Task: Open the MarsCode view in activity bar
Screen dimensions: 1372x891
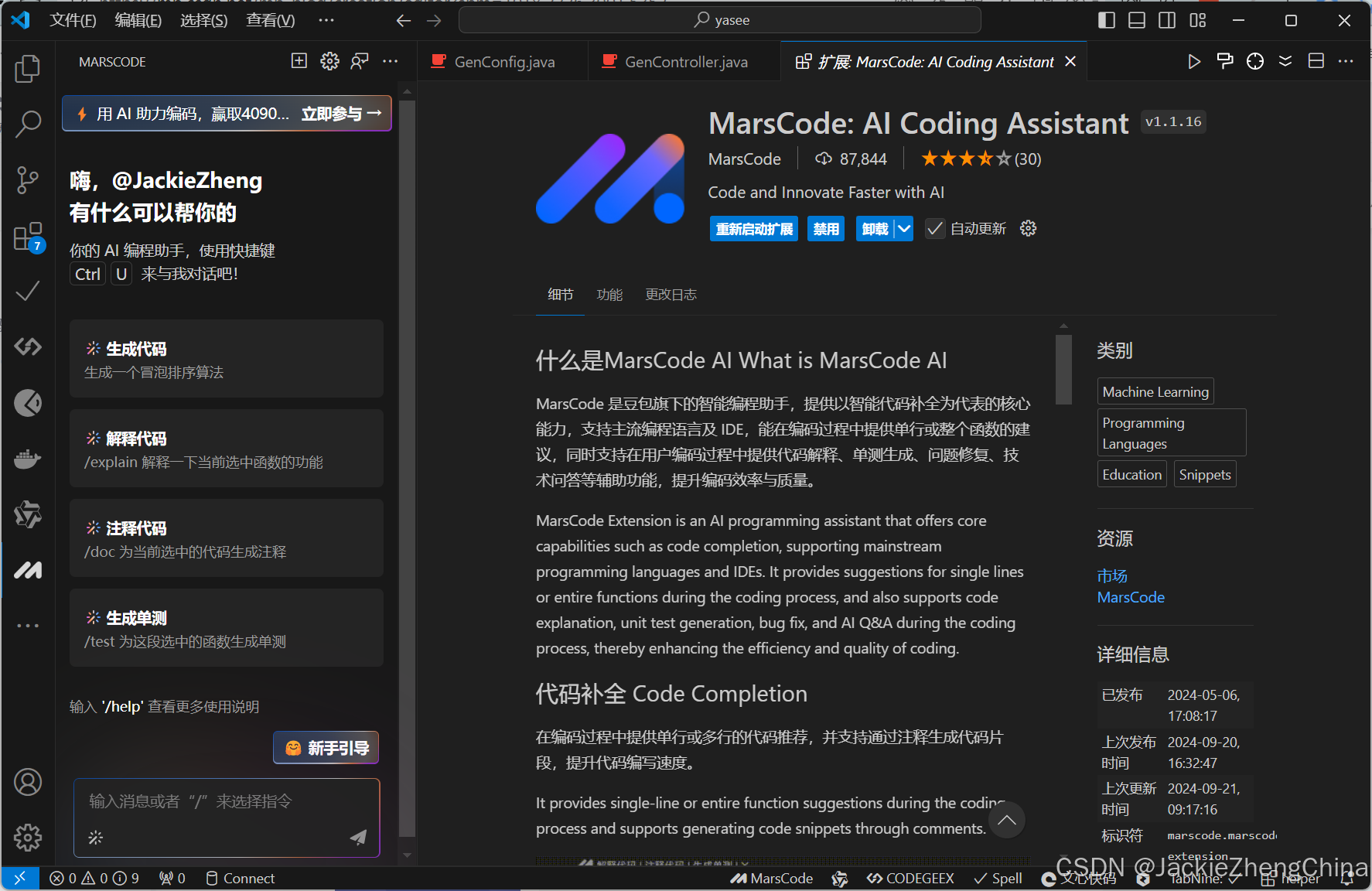Action: pos(28,570)
